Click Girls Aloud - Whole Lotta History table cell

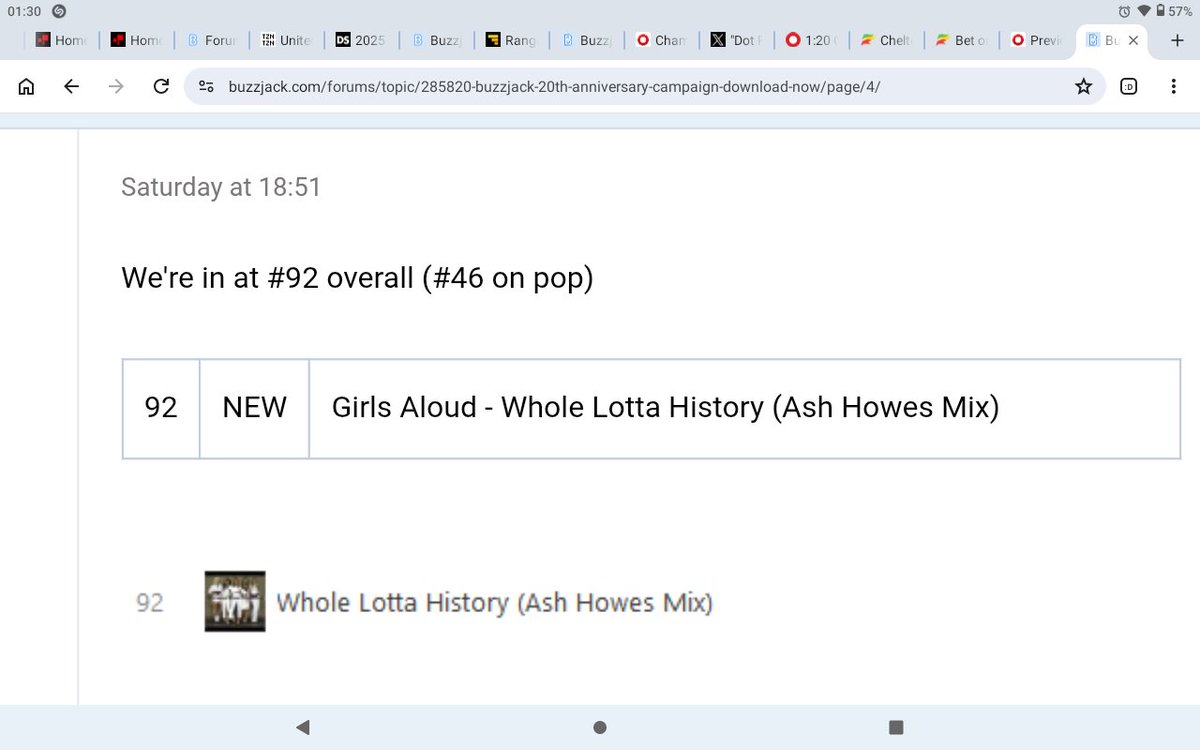pos(744,408)
